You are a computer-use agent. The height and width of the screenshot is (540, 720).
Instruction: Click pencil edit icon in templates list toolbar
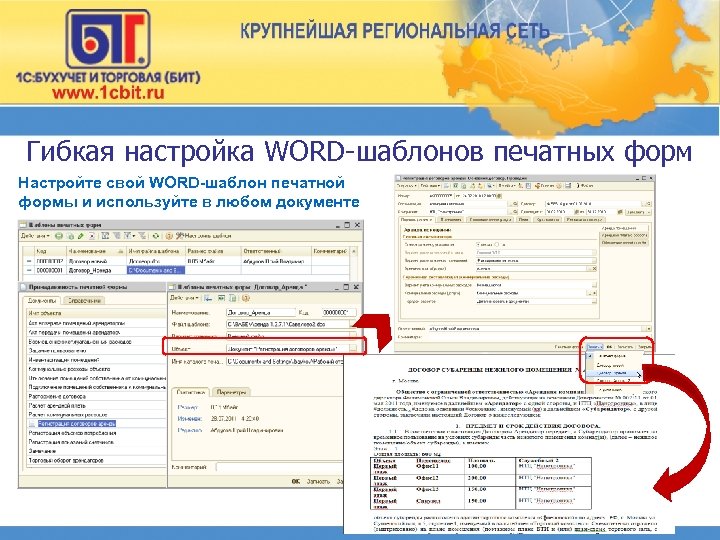coord(81,236)
